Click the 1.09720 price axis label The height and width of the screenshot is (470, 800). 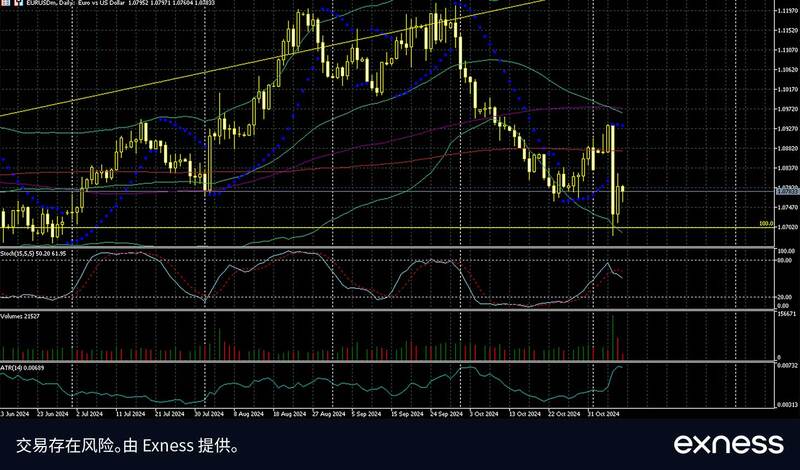point(786,109)
